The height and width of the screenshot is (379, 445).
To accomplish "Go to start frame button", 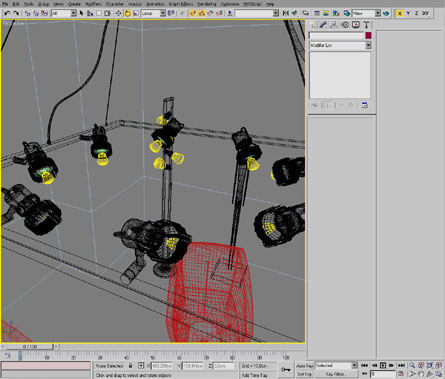I will (x=365, y=366).
